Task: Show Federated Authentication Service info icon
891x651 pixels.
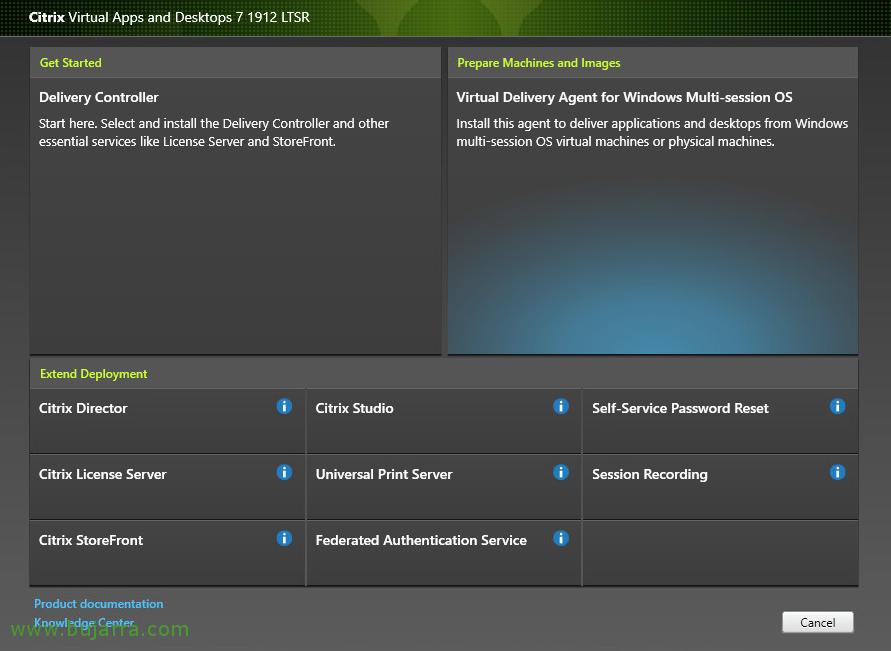Action: [x=561, y=538]
